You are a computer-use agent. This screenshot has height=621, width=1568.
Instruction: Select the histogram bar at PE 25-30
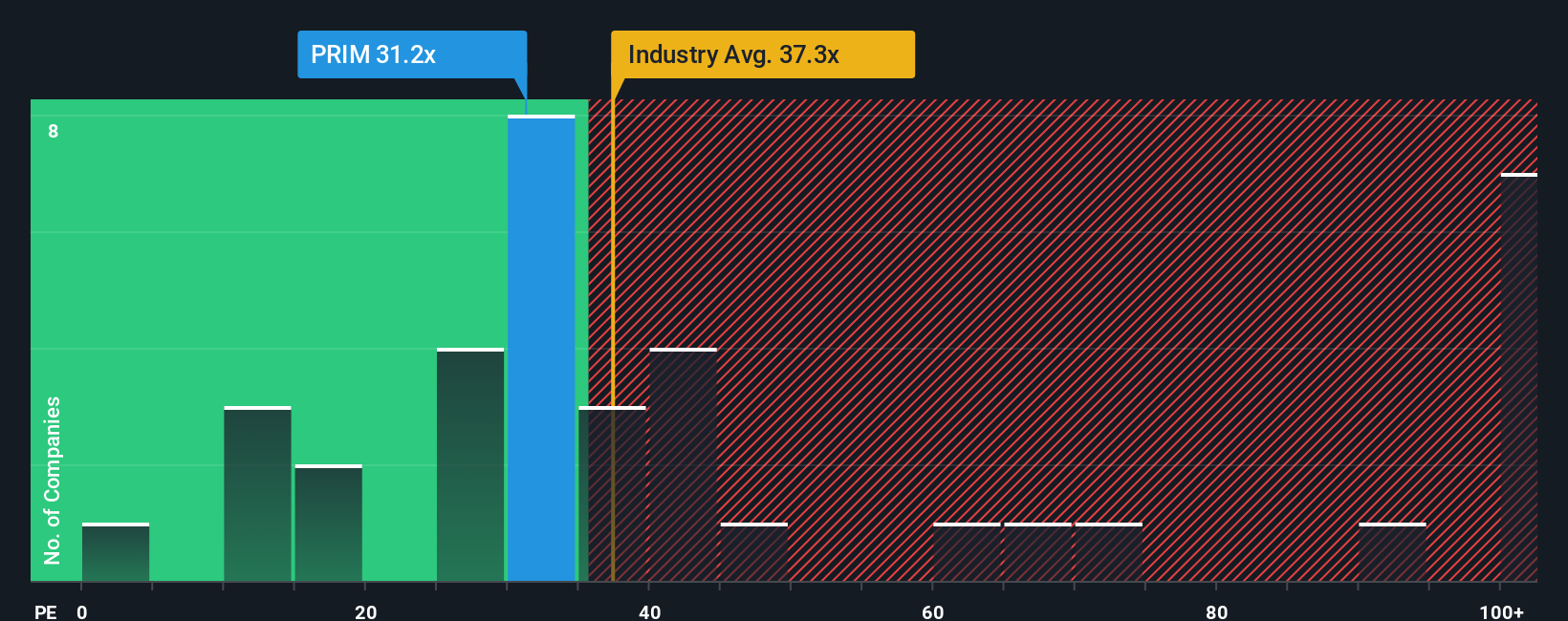470,465
